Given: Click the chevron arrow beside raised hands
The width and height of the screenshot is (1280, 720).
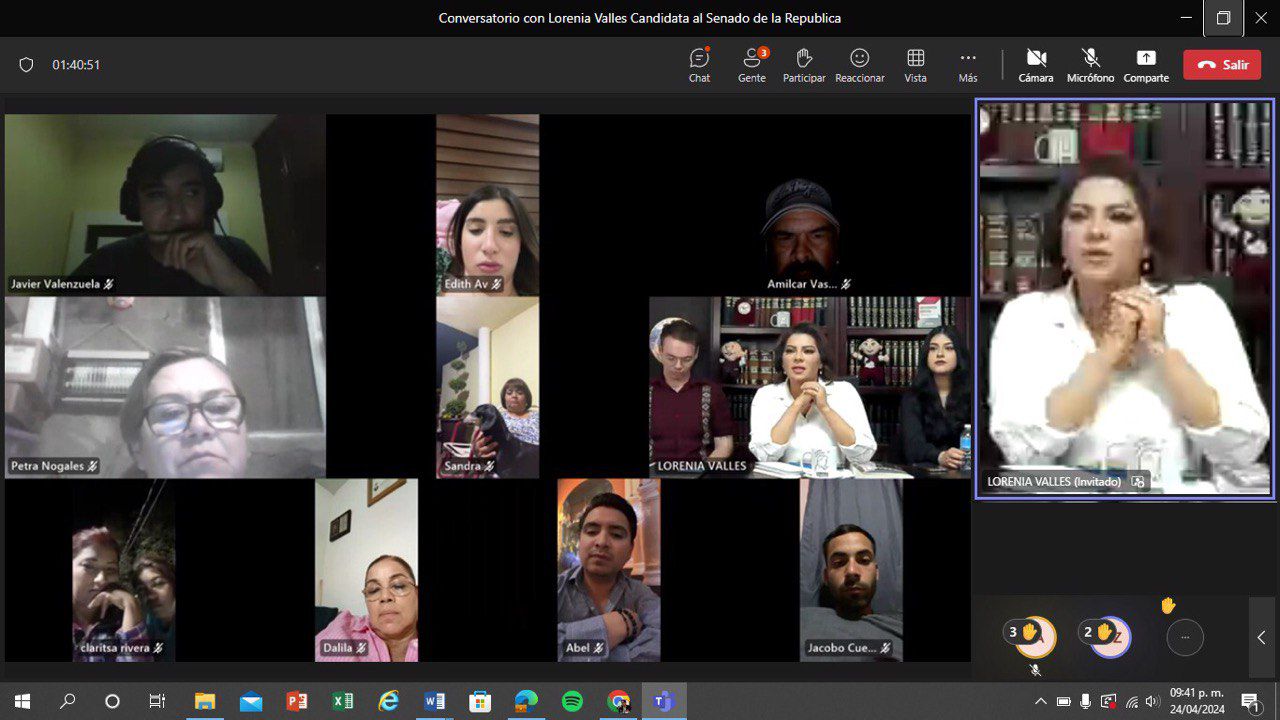Looking at the screenshot, I should pyautogui.click(x=1261, y=637).
